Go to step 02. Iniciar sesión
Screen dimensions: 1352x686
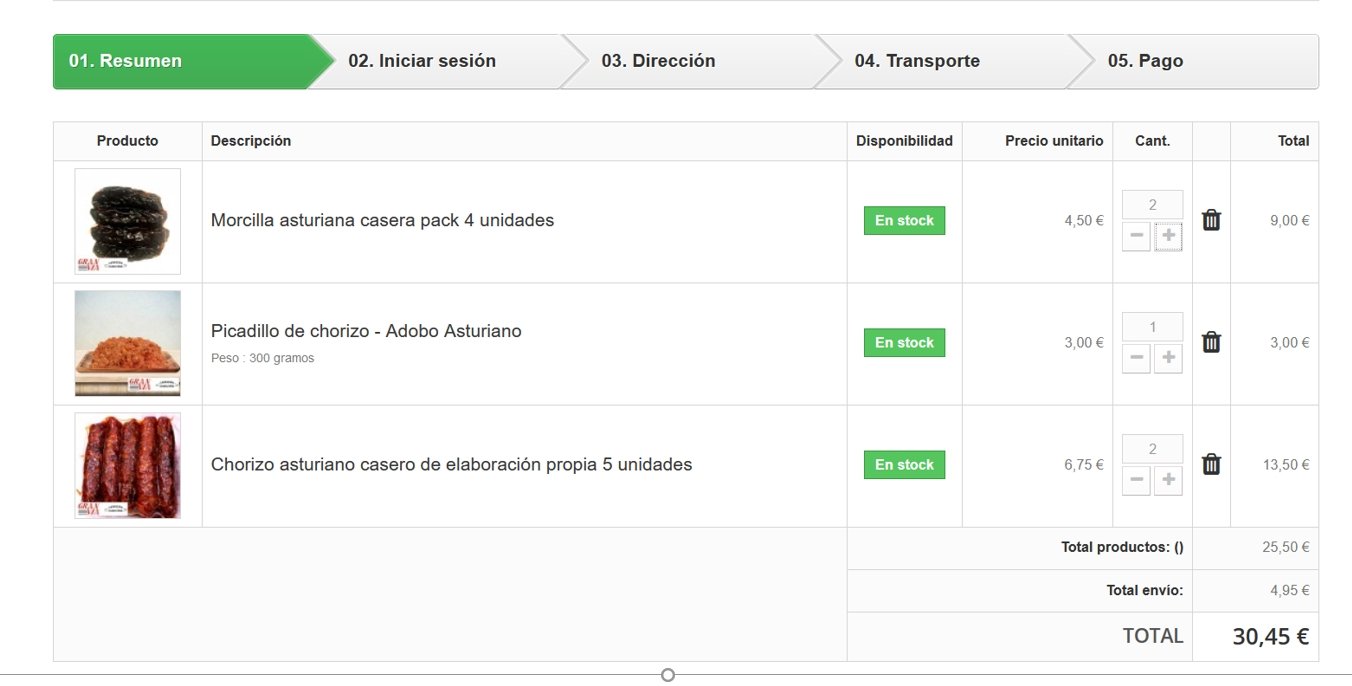pyautogui.click(x=422, y=61)
